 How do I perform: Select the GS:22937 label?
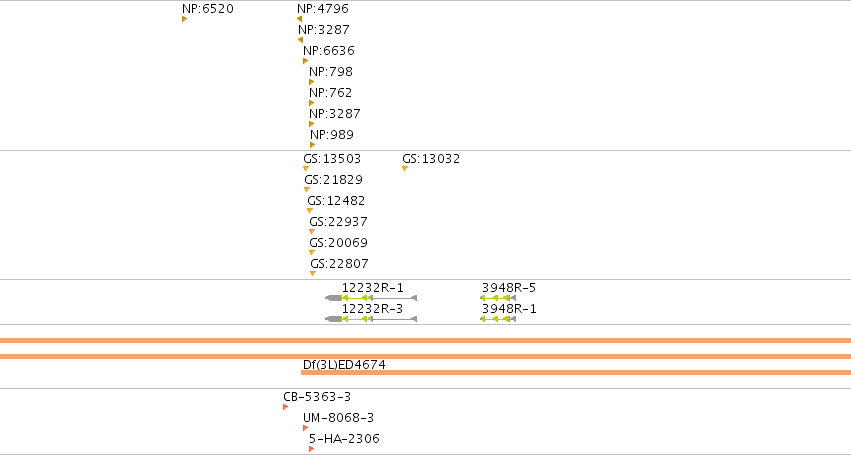[339, 222]
